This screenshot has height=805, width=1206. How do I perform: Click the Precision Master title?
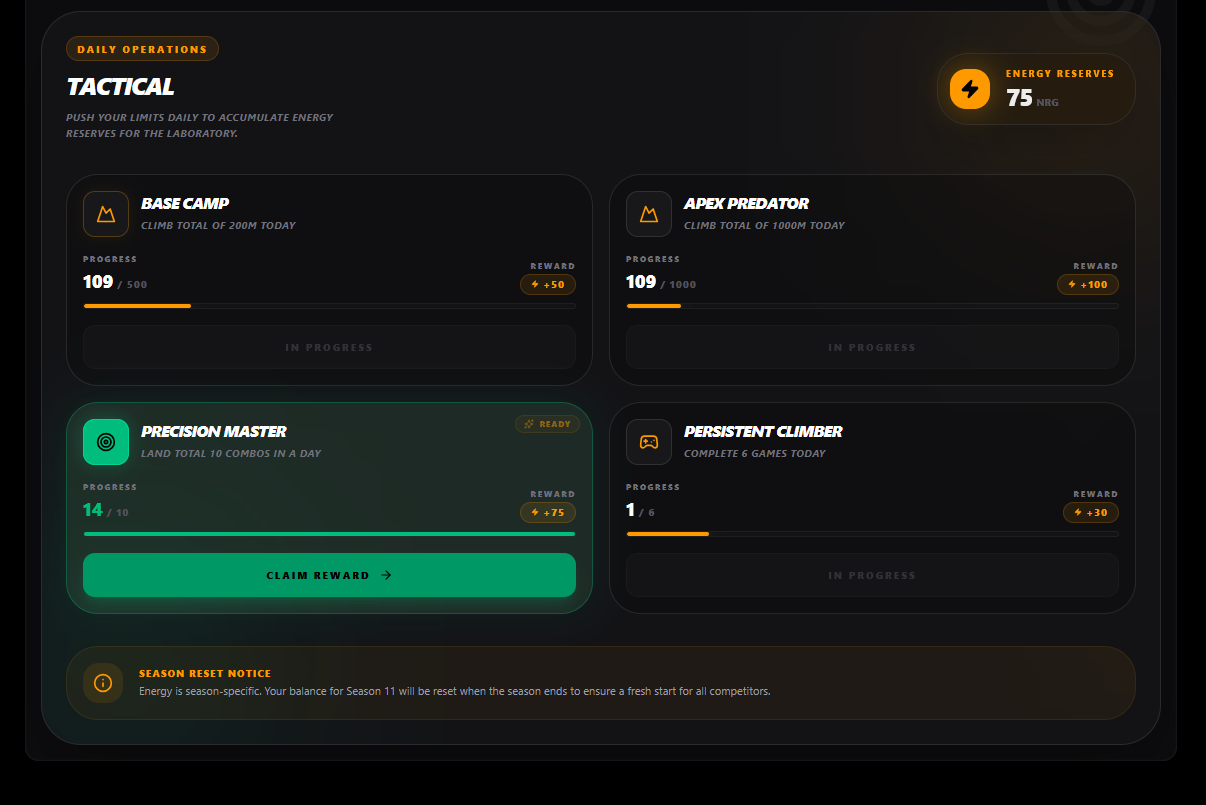(x=213, y=431)
